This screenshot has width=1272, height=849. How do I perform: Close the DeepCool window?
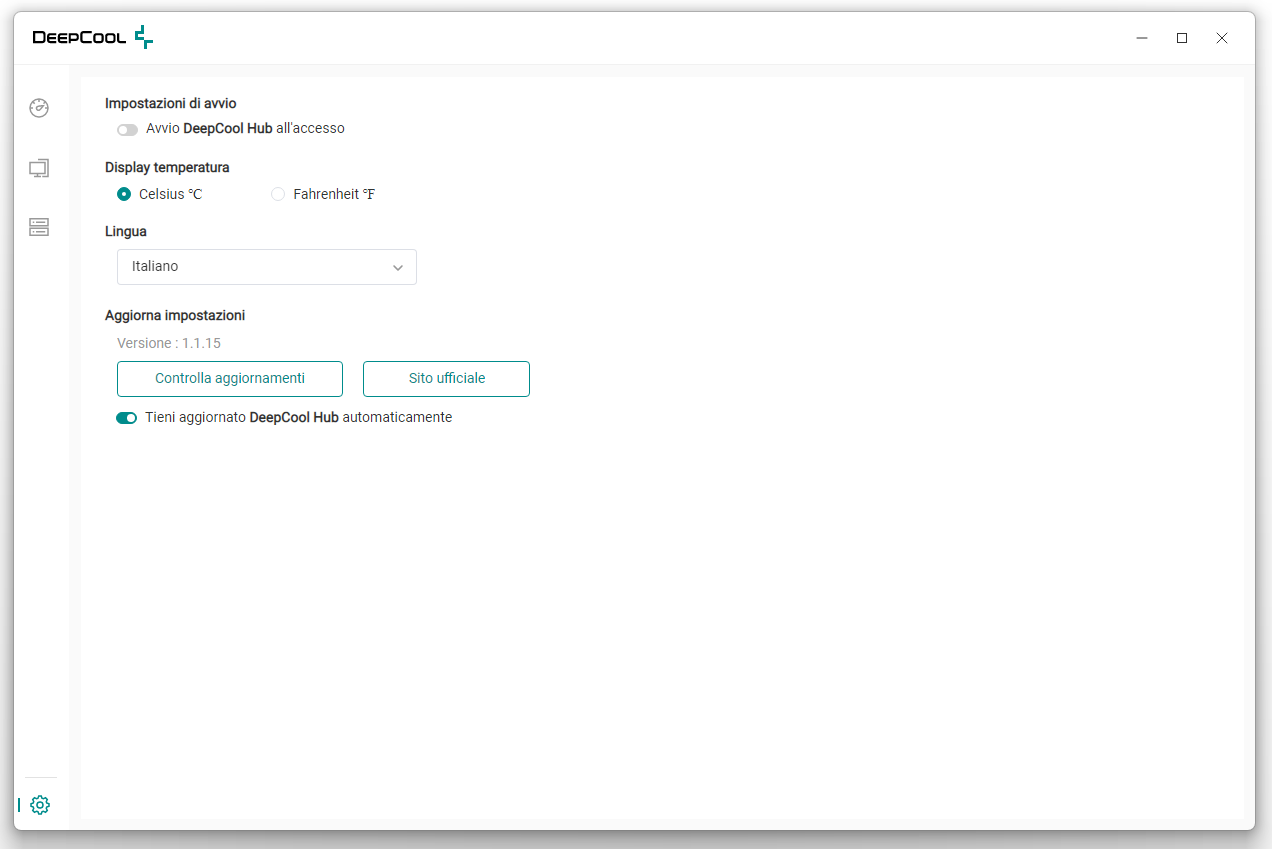(x=1222, y=38)
